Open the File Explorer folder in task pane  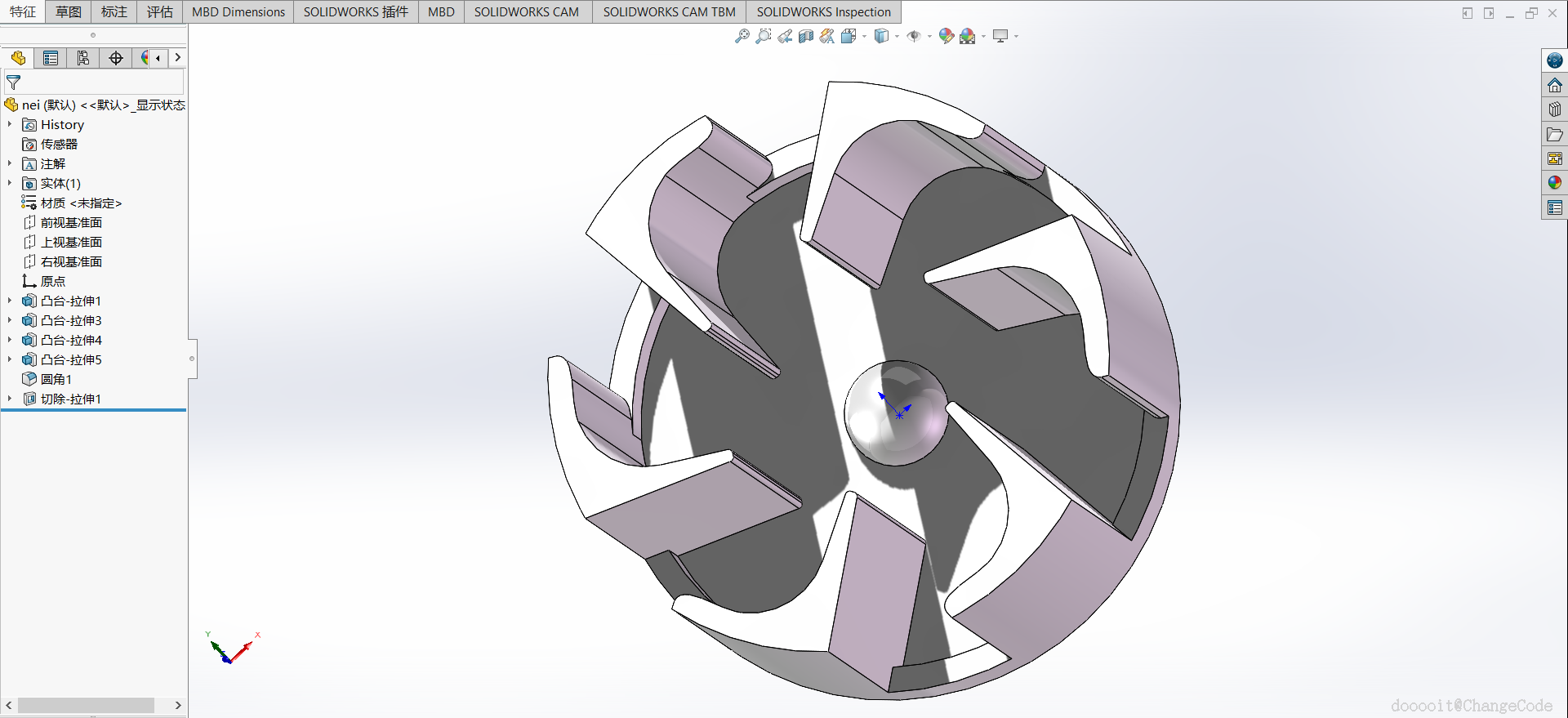click(x=1554, y=134)
